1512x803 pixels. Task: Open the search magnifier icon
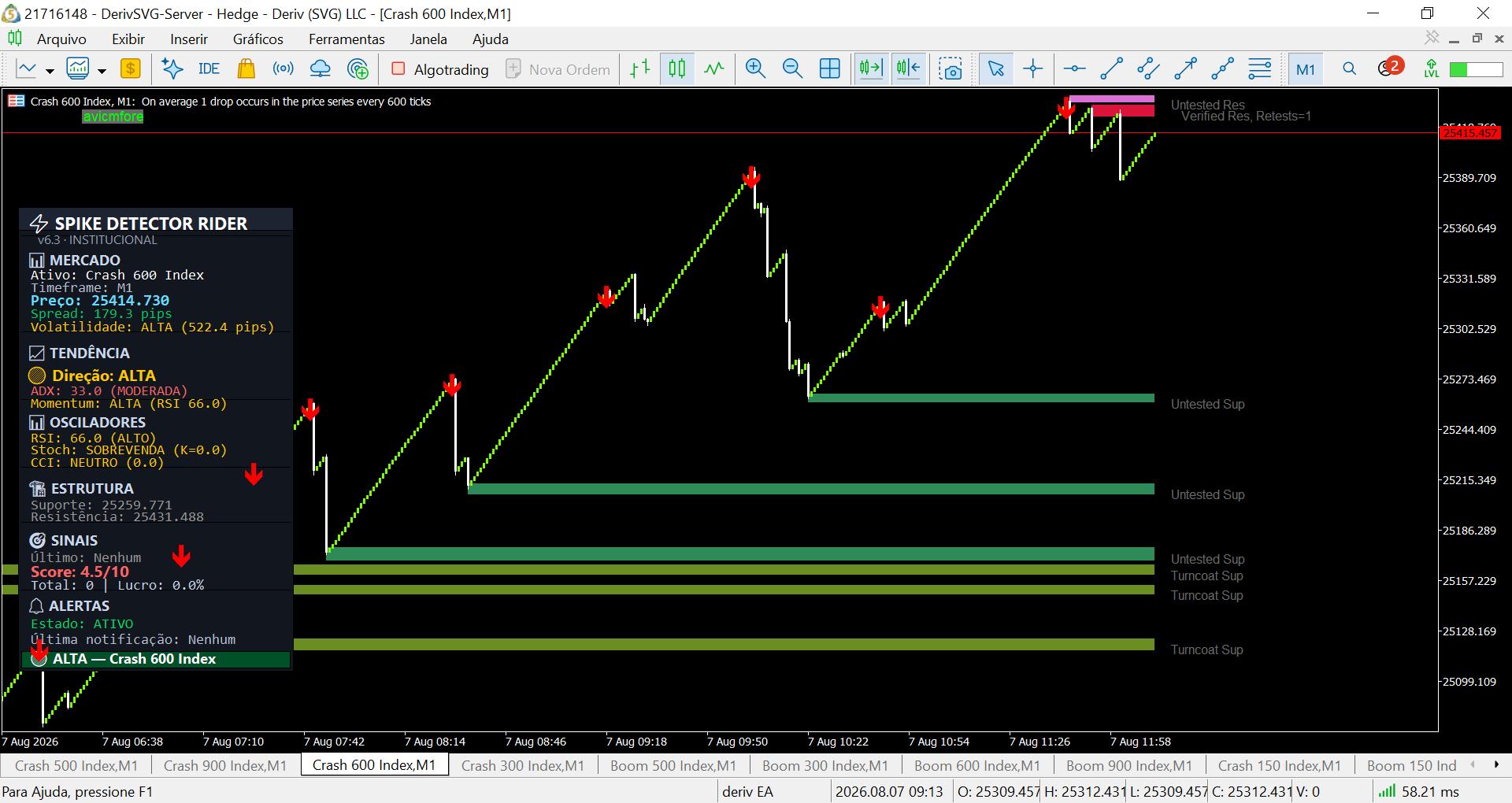(1350, 69)
